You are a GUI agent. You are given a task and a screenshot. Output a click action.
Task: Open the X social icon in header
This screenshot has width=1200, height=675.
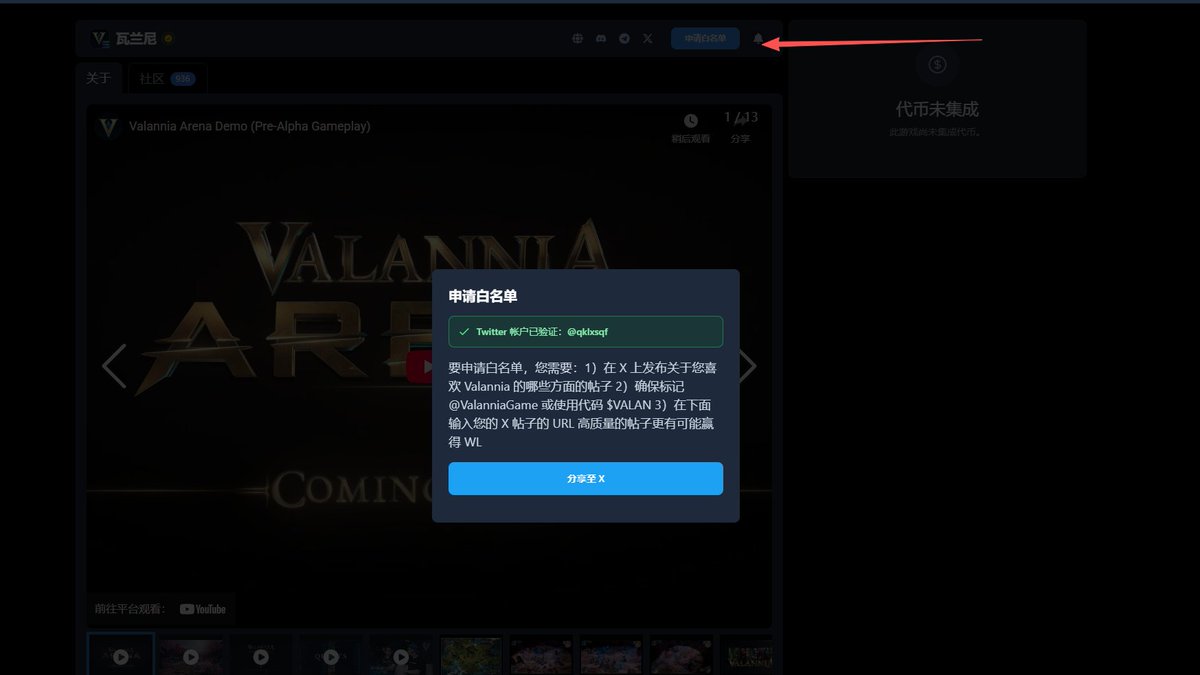coord(647,39)
